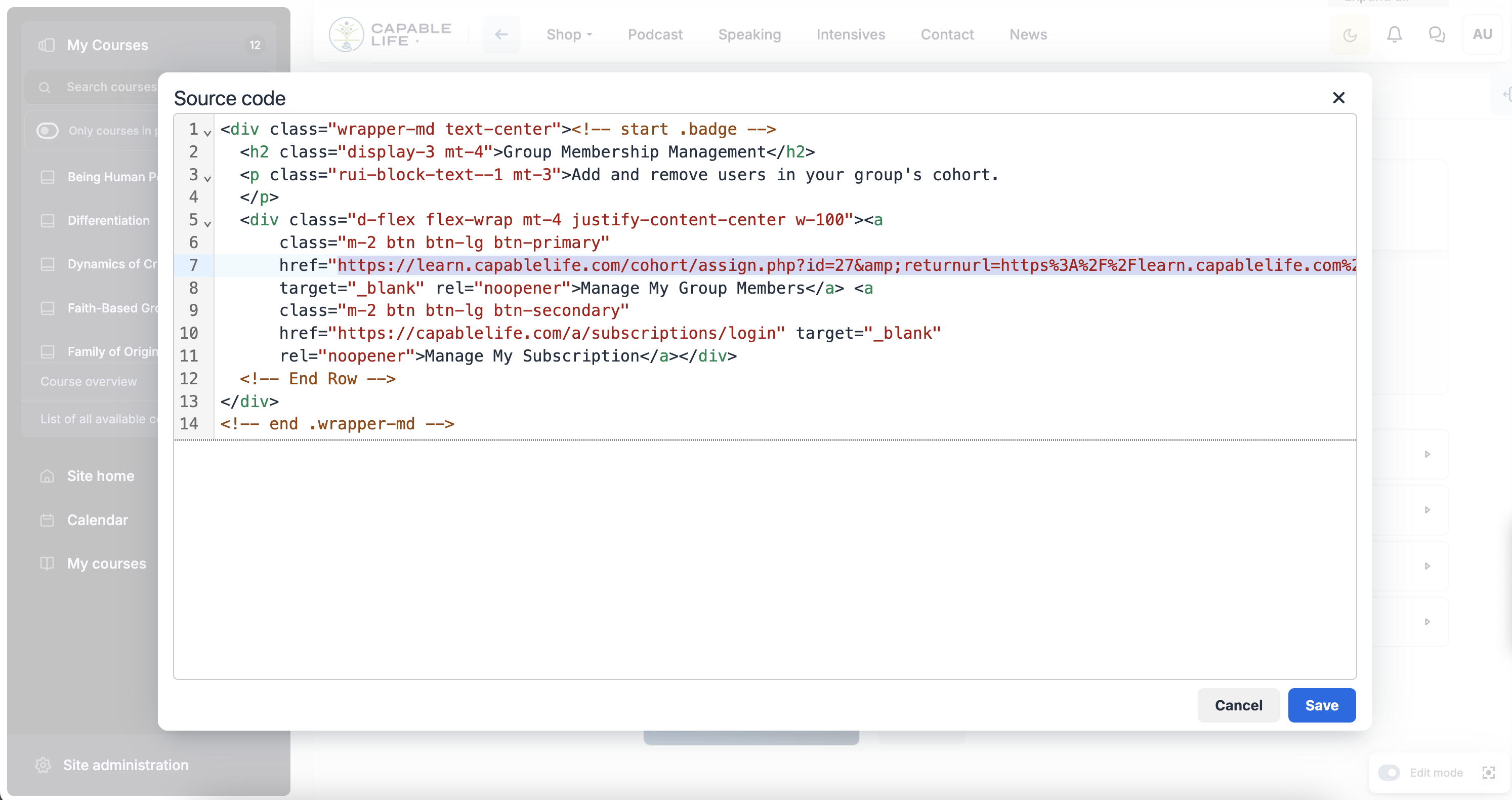Cancel the source code dialog
Viewport: 1512px width, 800px height.
[x=1238, y=705]
